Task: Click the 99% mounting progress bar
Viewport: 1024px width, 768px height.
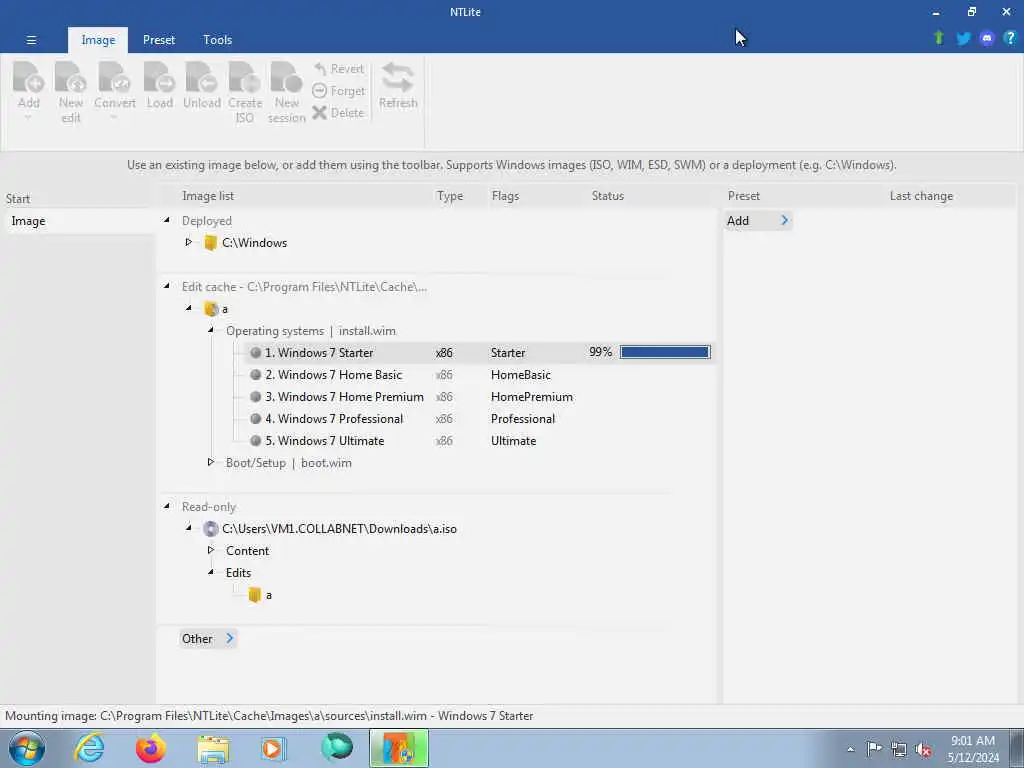Action: coord(665,353)
